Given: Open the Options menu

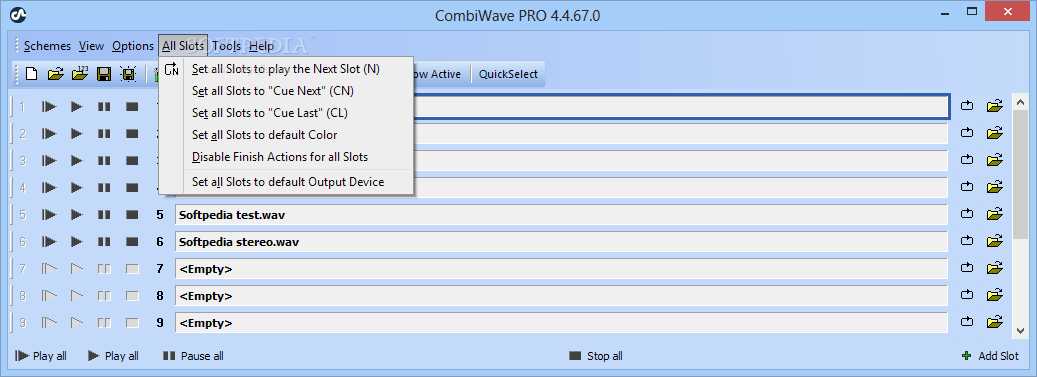Looking at the screenshot, I should (x=133, y=46).
